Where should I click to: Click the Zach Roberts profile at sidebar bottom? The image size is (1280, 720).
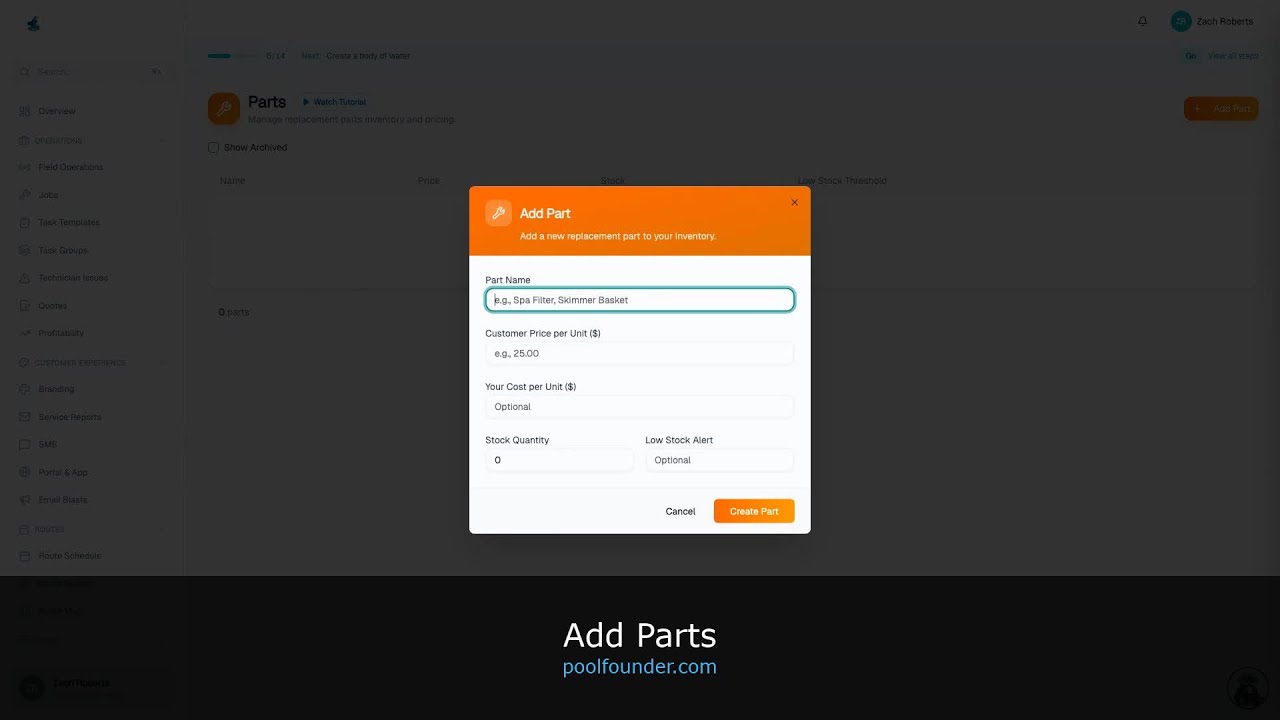coord(92,687)
